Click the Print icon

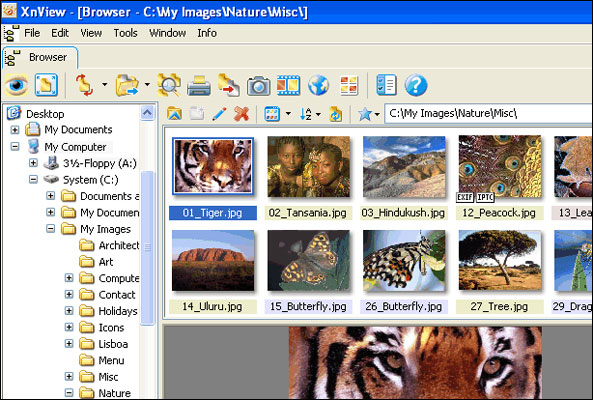click(199, 85)
